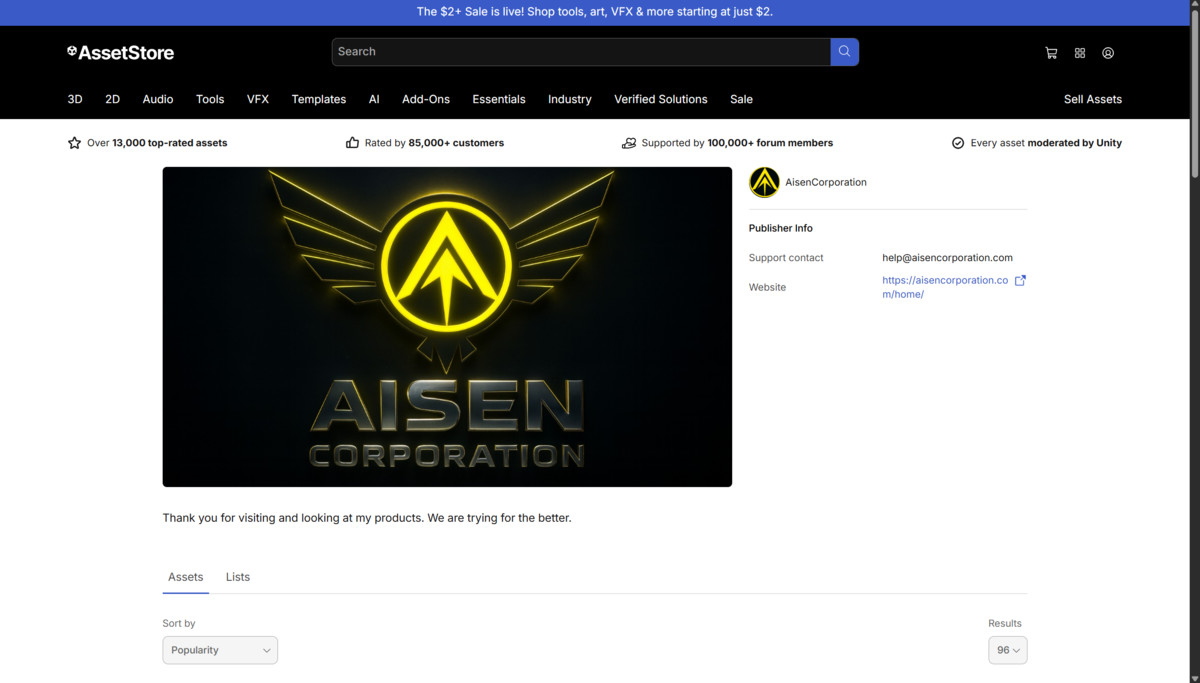
Task: Open the Add-Ons category menu
Action: pyautogui.click(x=426, y=99)
